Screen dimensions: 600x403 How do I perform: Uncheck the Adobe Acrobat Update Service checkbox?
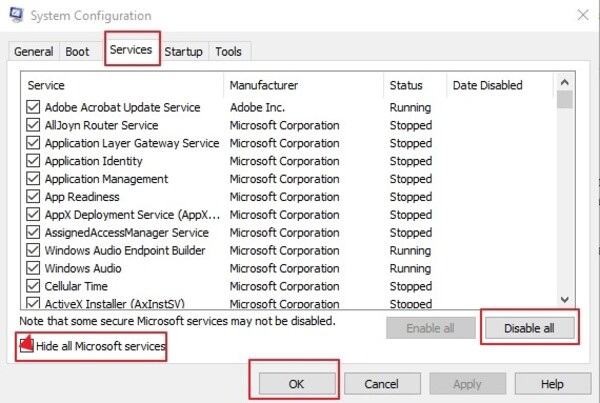(x=33, y=108)
